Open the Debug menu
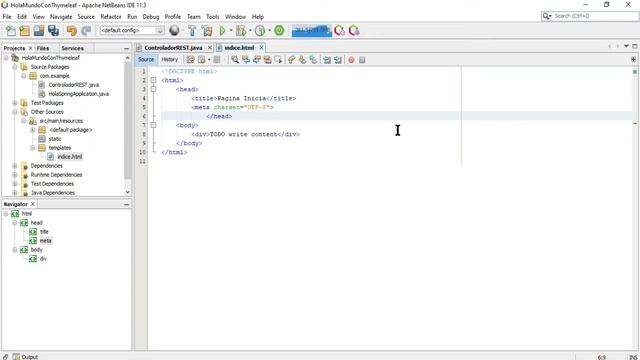Screen dimensions: 640x360 pyautogui.click(x=151, y=17)
